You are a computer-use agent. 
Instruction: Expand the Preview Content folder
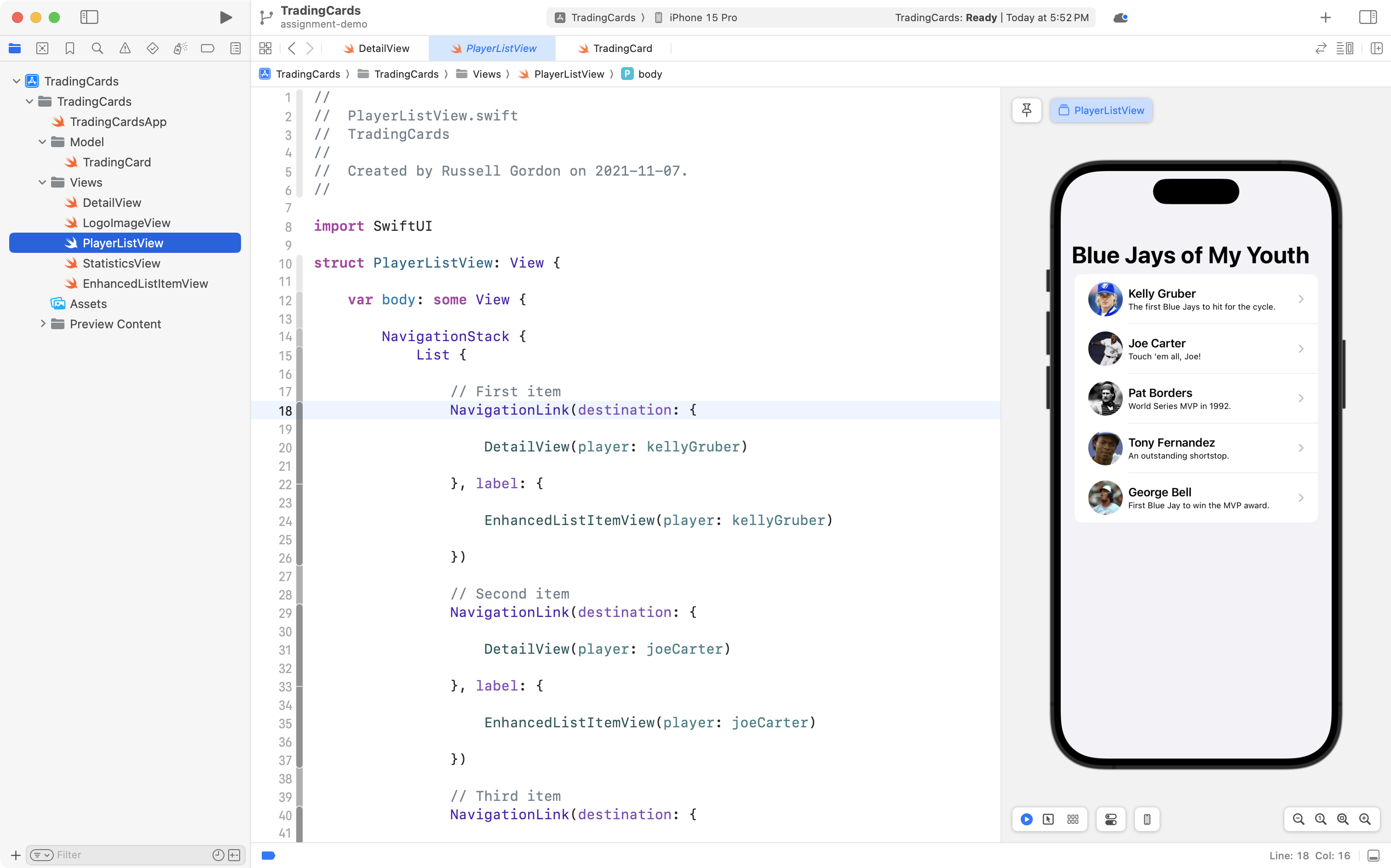point(43,324)
